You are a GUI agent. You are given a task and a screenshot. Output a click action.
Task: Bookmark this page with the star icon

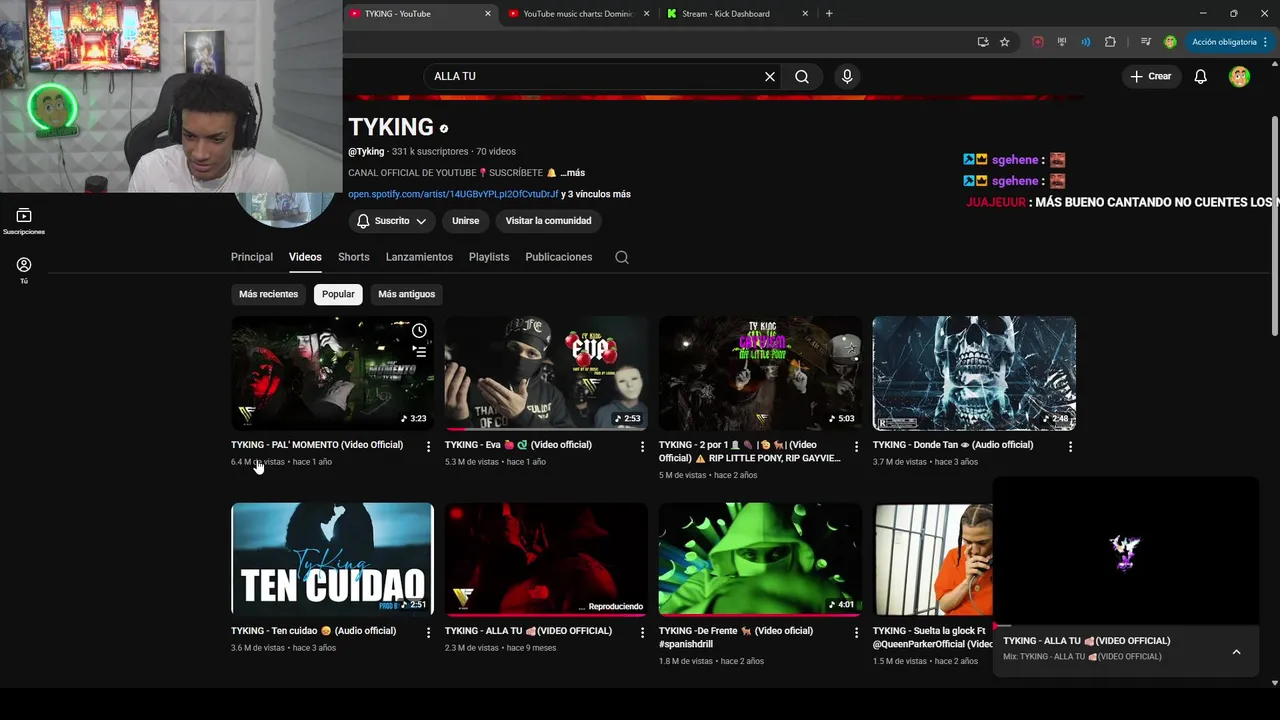coord(1005,42)
